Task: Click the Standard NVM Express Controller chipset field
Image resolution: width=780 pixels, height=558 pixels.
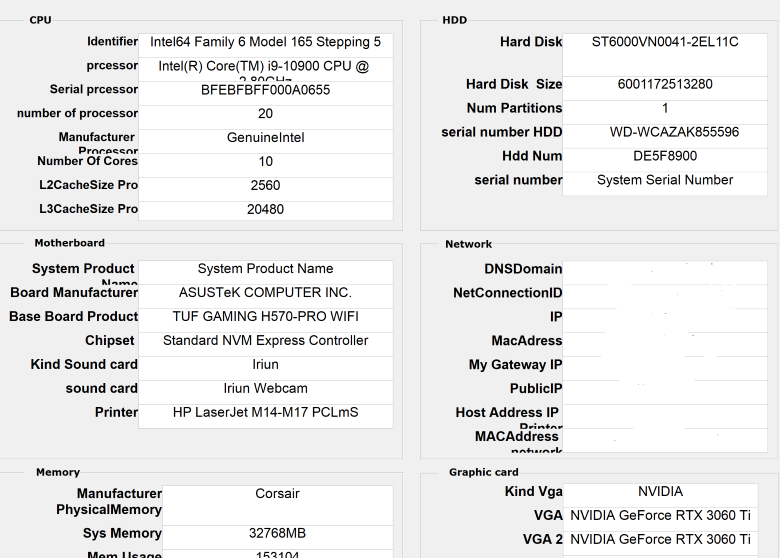Action: tap(266, 344)
